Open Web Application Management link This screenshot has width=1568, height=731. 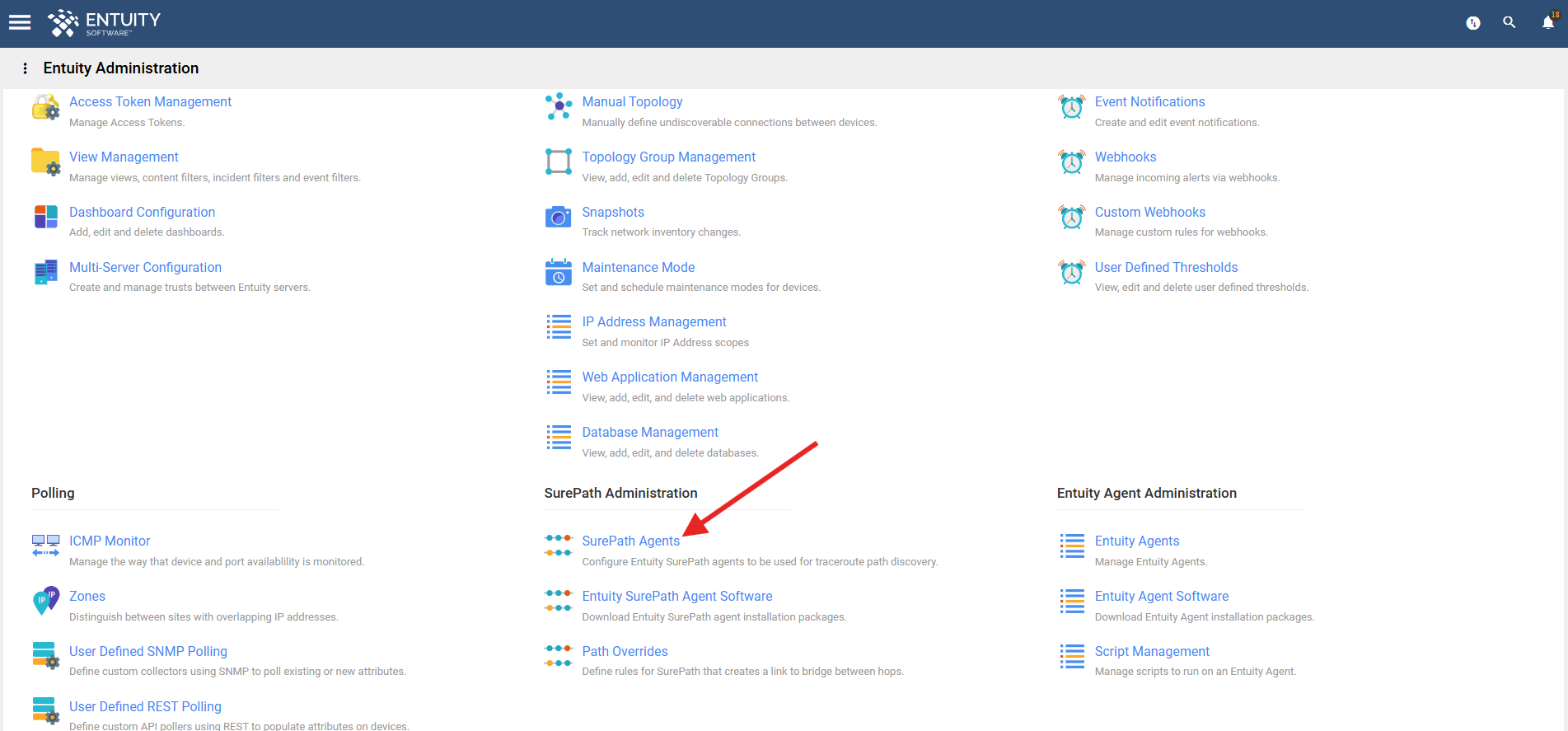670,377
